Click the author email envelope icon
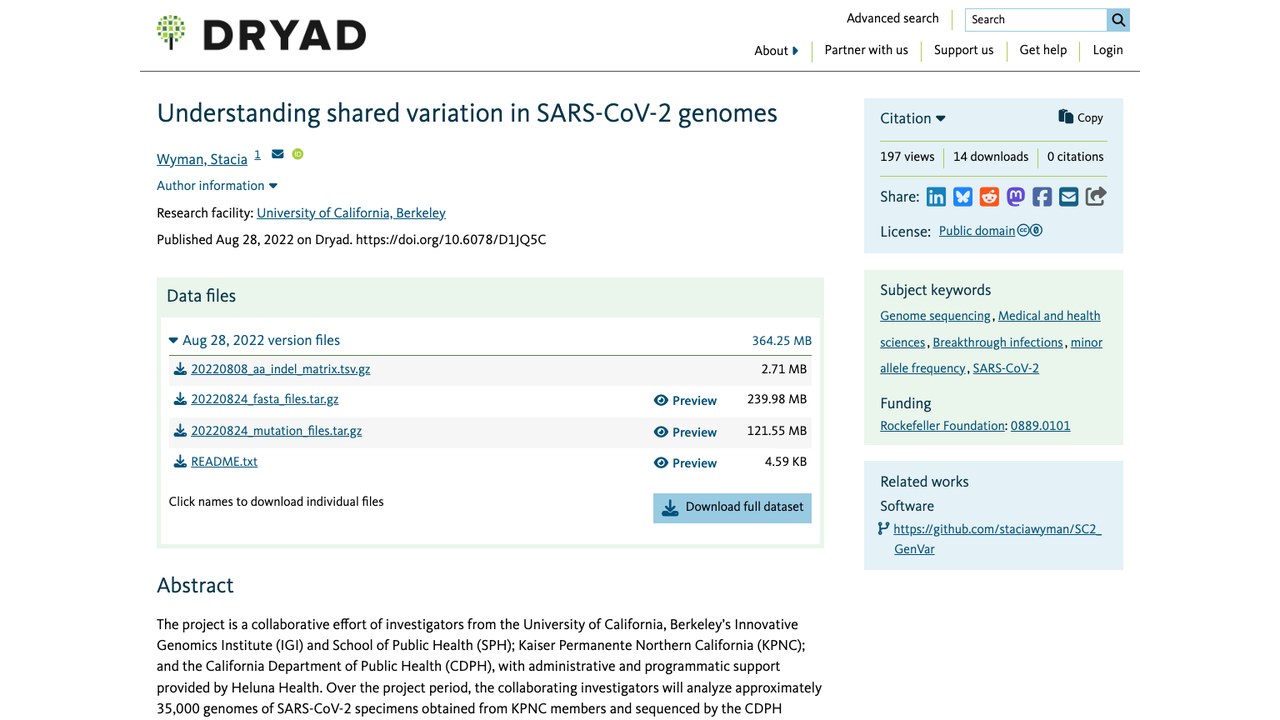1280x720 pixels. tap(277, 154)
